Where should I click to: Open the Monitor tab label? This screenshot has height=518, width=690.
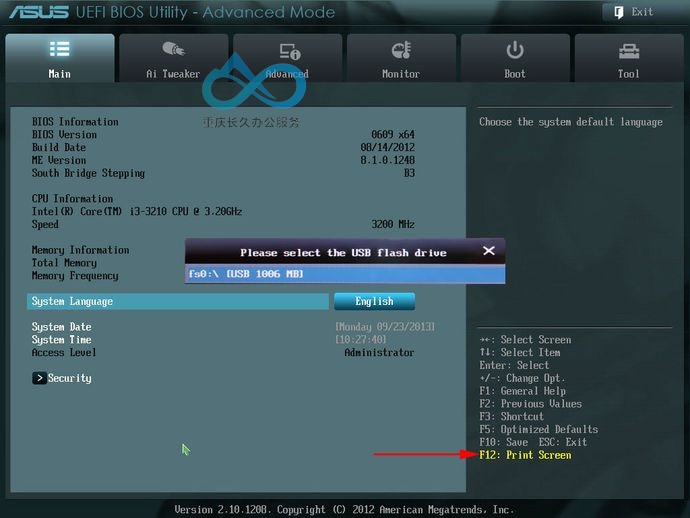401,74
